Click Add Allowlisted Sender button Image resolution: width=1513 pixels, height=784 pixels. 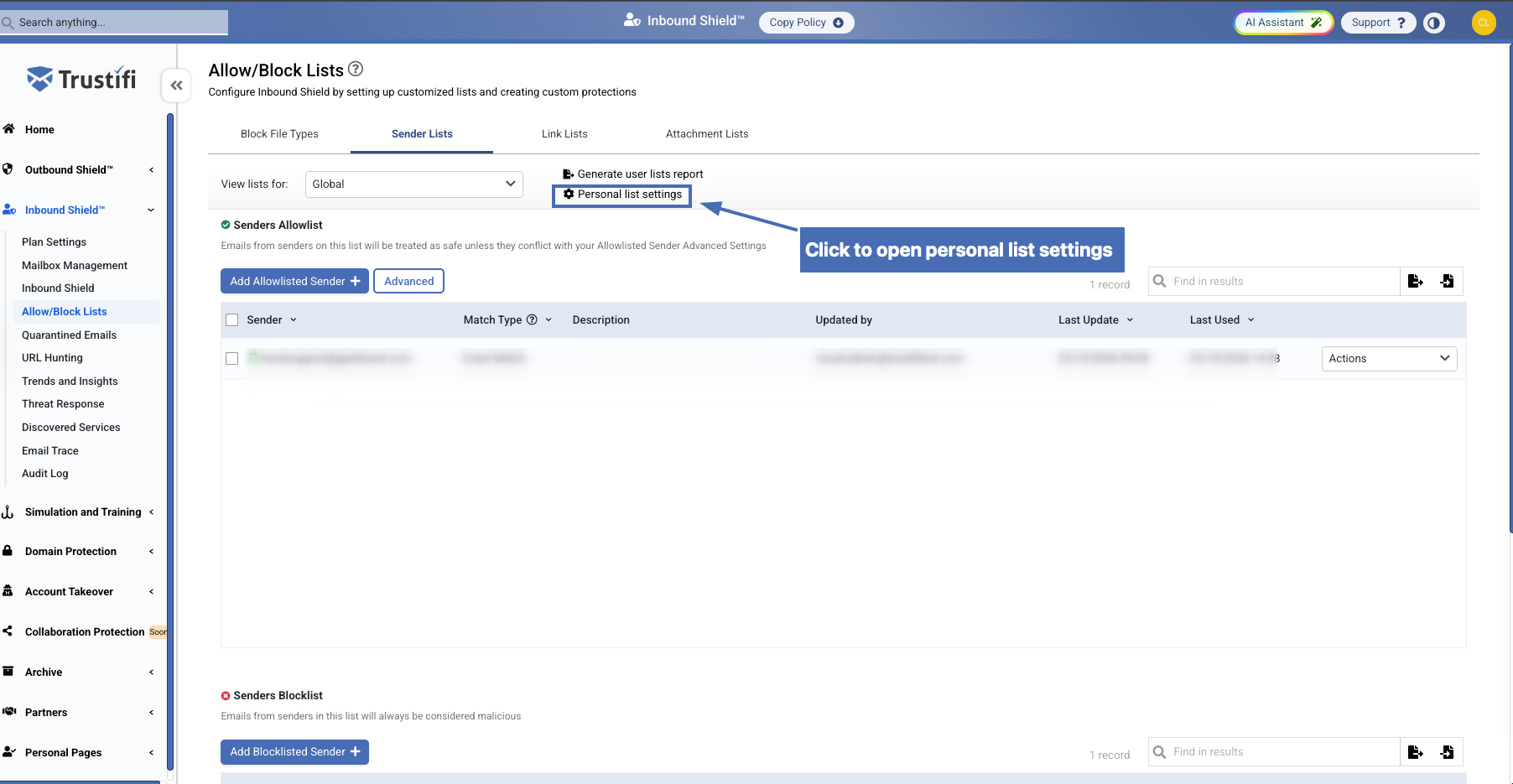coord(294,281)
